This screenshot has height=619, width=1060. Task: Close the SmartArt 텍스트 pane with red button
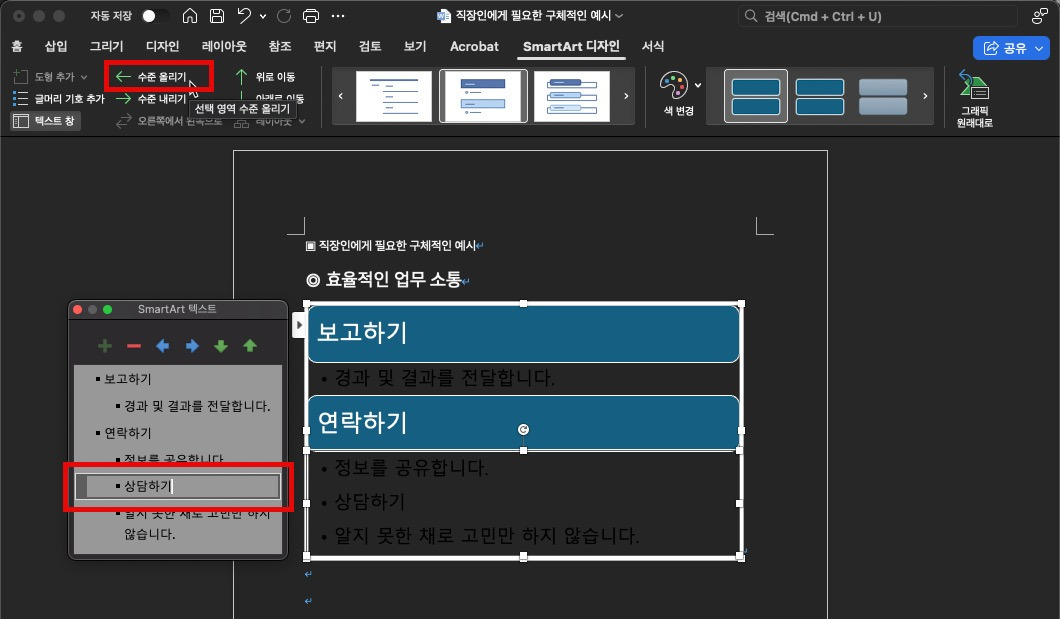[78, 310]
